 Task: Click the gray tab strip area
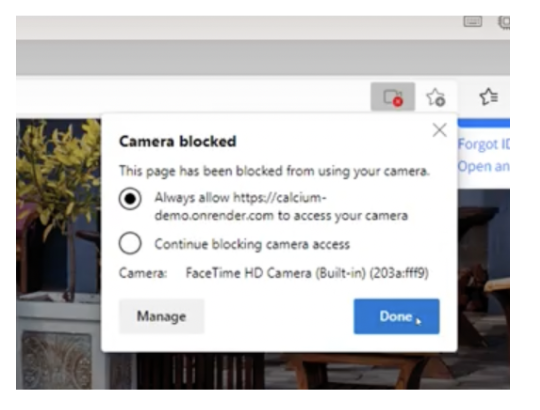(x=263, y=57)
